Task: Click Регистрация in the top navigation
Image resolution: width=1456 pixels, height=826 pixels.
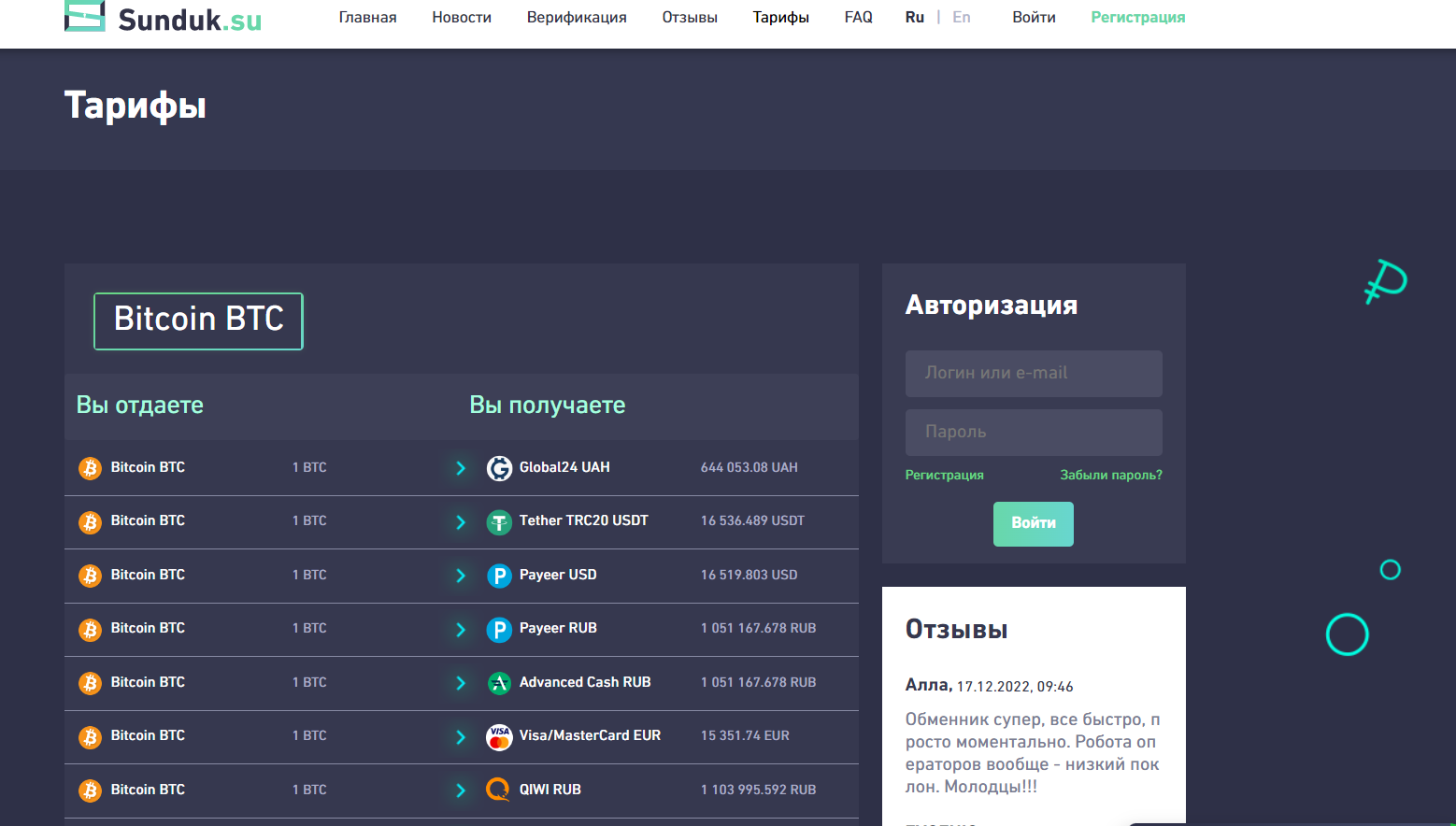Action: point(1138,17)
